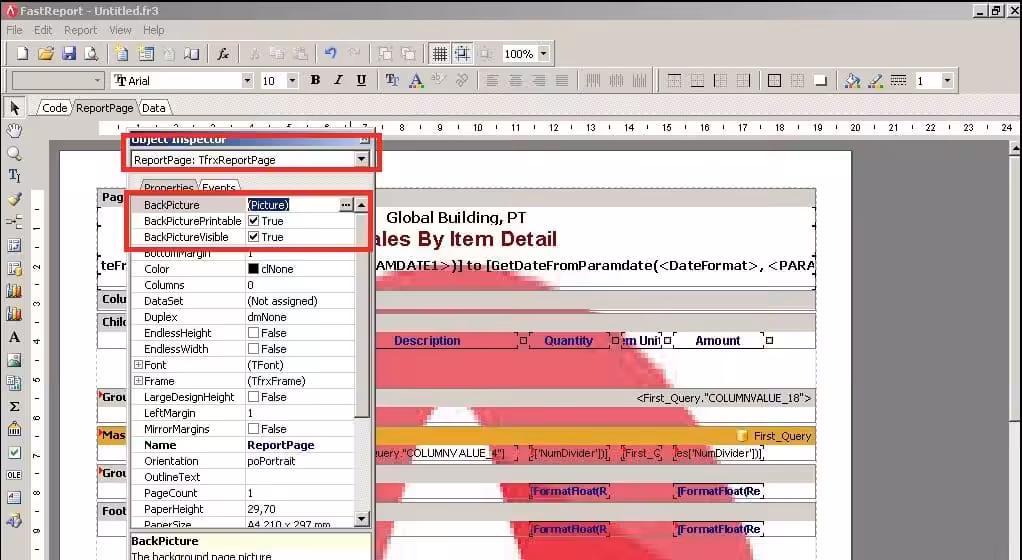The height and width of the screenshot is (560, 1022).
Task: Insert a Picture object
Action: pyautogui.click(x=14, y=360)
